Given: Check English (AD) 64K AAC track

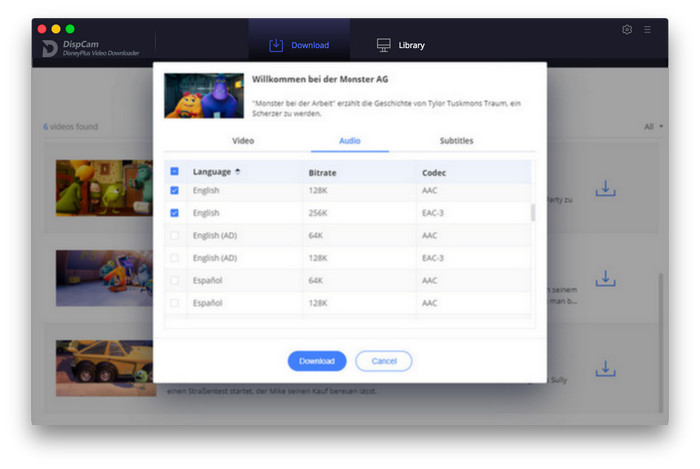Looking at the screenshot, I should [x=175, y=235].
